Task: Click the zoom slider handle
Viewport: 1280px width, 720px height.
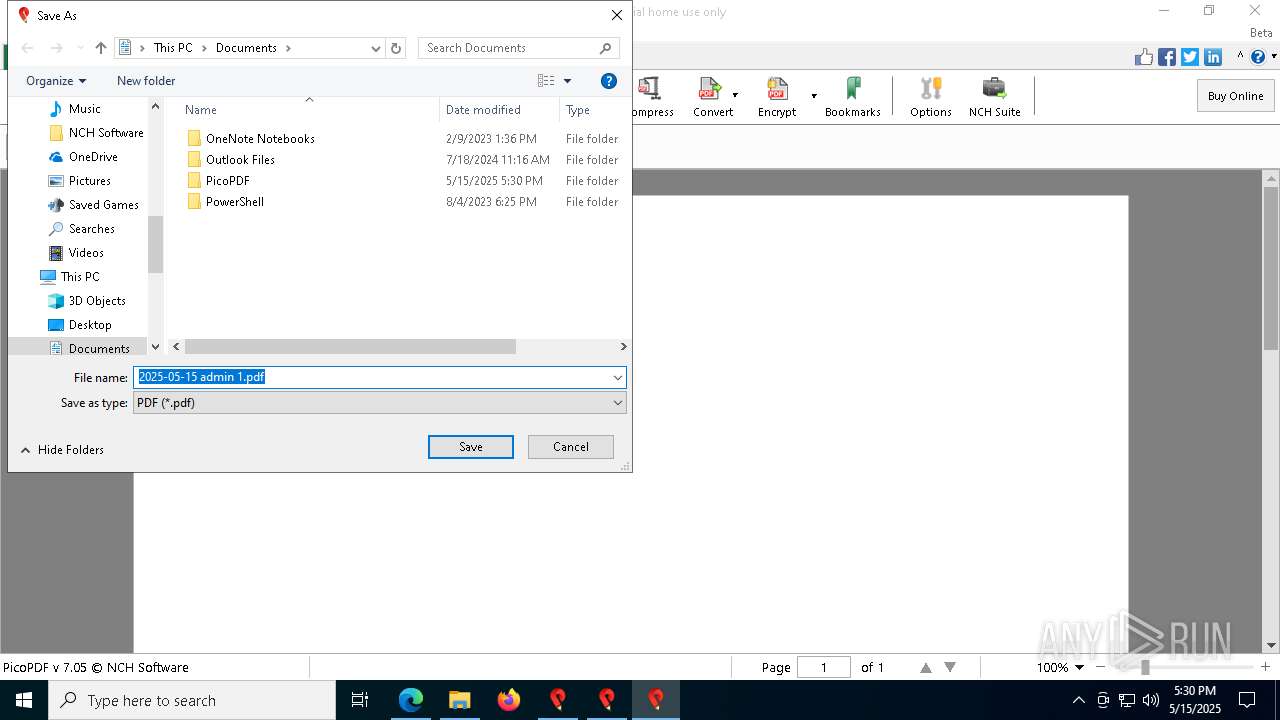Action: coord(1145,667)
